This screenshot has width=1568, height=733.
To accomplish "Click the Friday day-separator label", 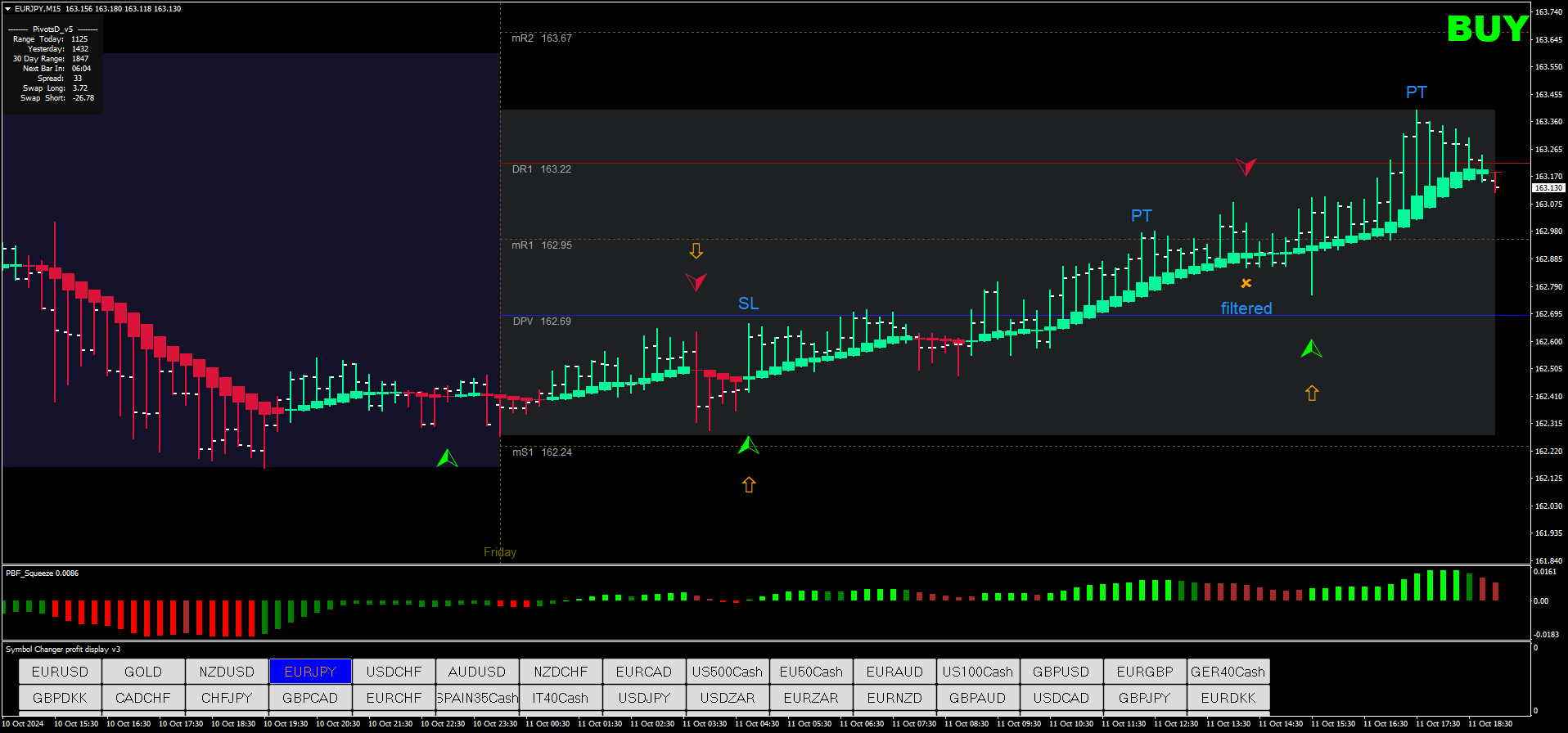I will (499, 552).
